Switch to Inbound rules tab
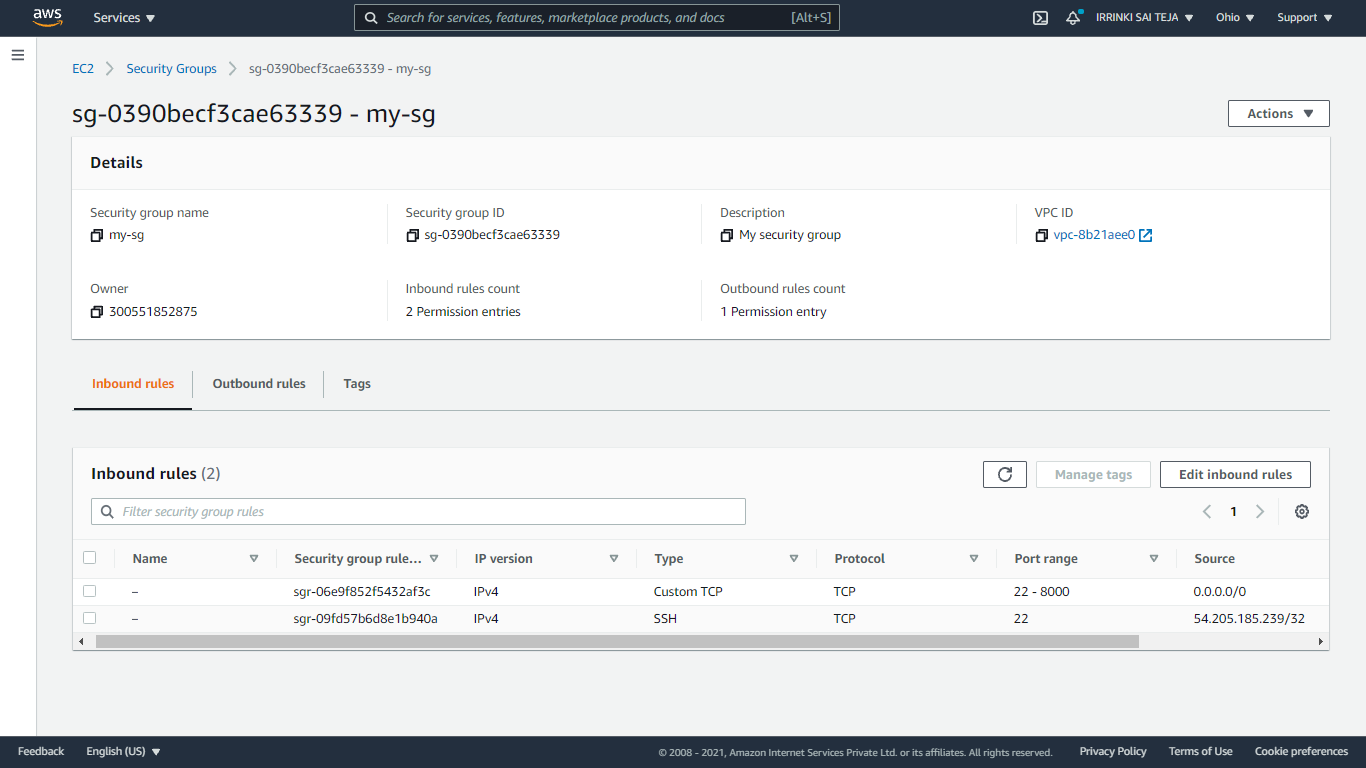The width and height of the screenshot is (1366, 768). 133,384
